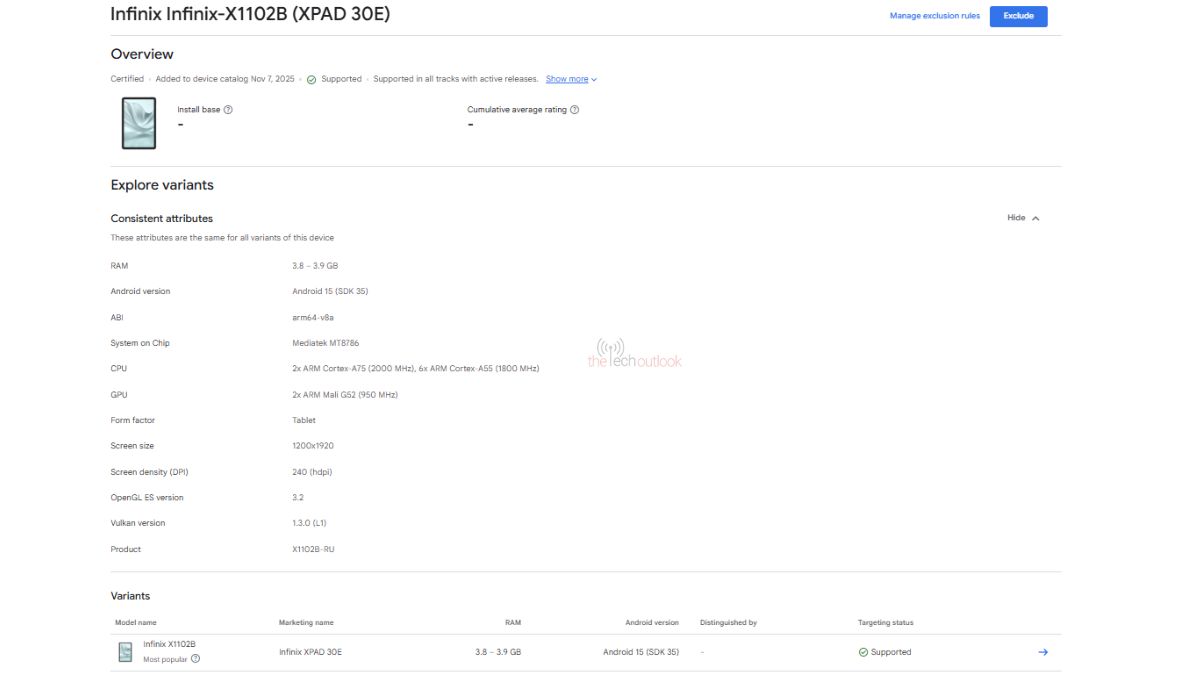Click the Supported check icon in variant row
The width and height of the screenshot is (1200, 675).
coord(863,652)
